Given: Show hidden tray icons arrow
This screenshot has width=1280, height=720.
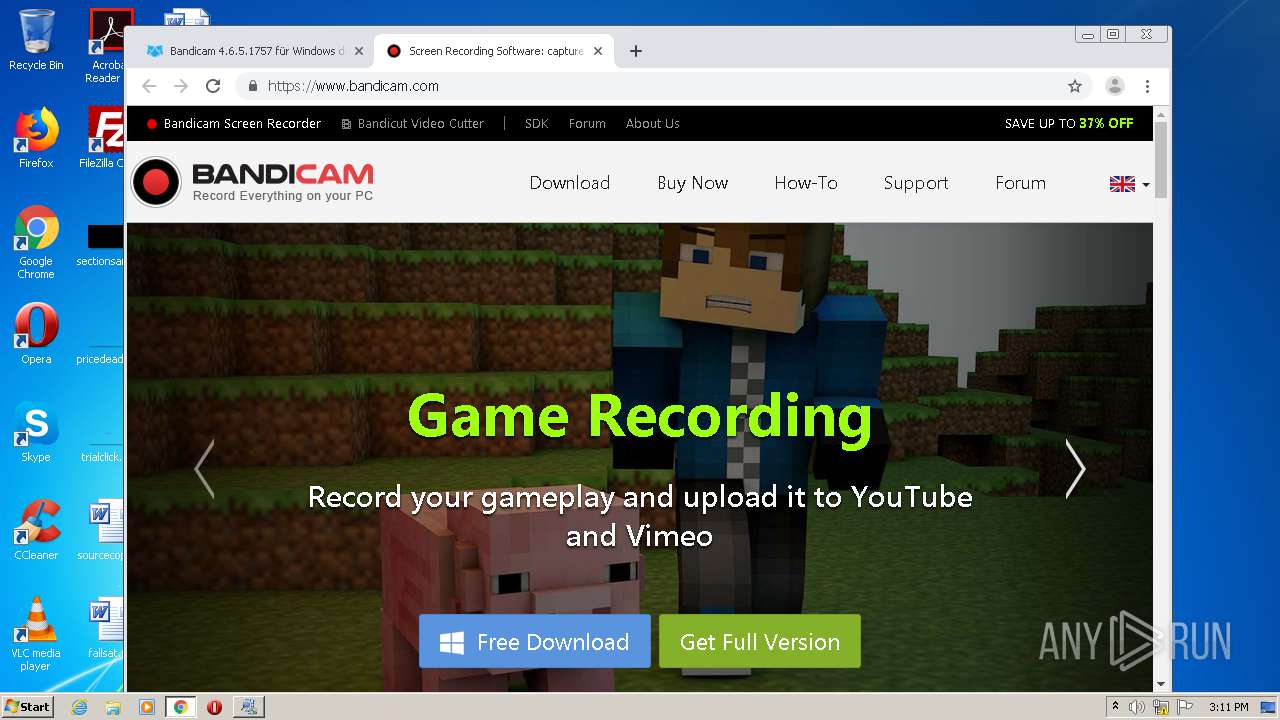Looking at the screenshot, I should [x=1115, y=707].
